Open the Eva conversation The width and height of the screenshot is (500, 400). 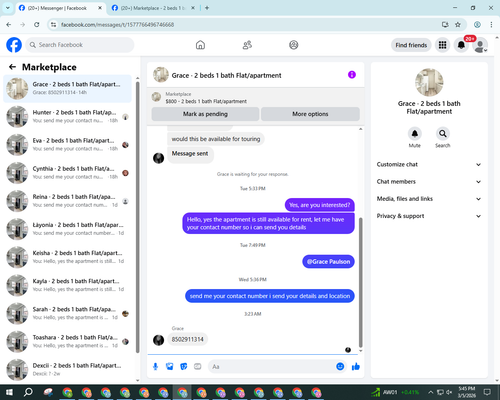pos(67,145)
